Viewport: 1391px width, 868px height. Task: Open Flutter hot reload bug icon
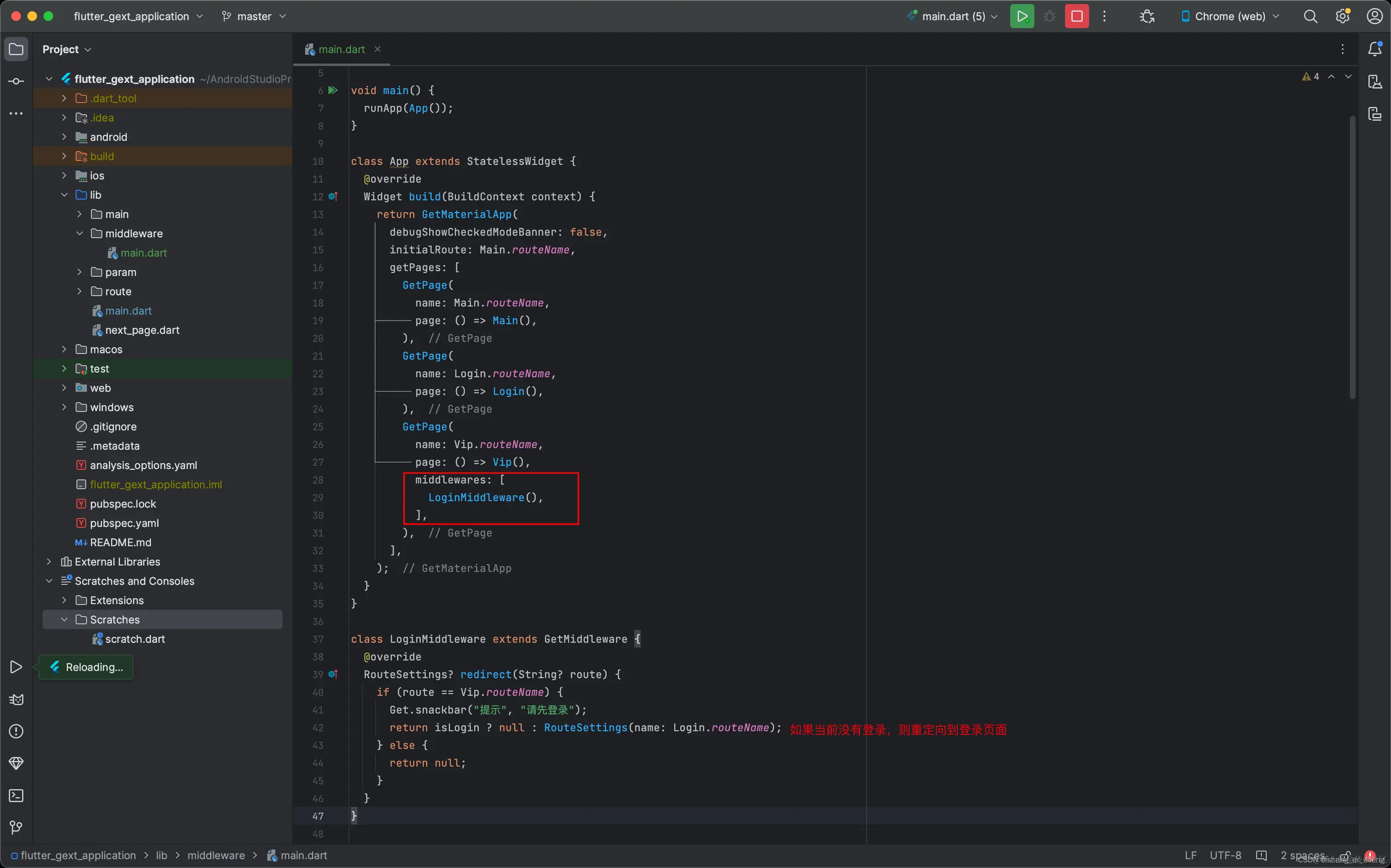coord(1146,16)
